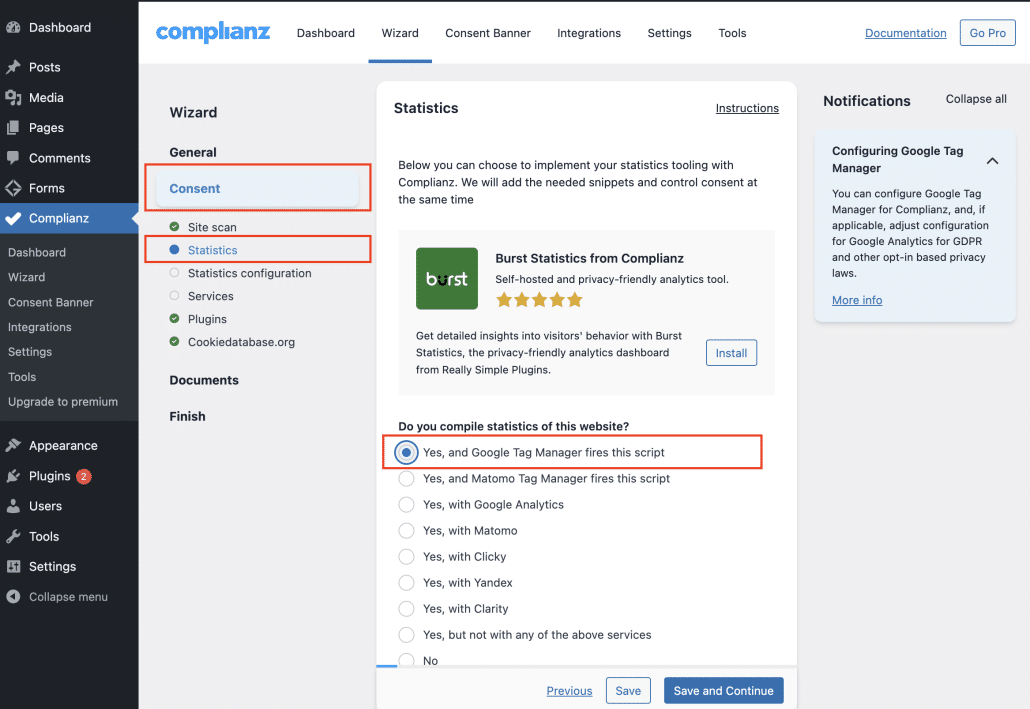Click the Media icon in the sidebar
This screenshot has width=1030, height=709.
pos(13,97)
